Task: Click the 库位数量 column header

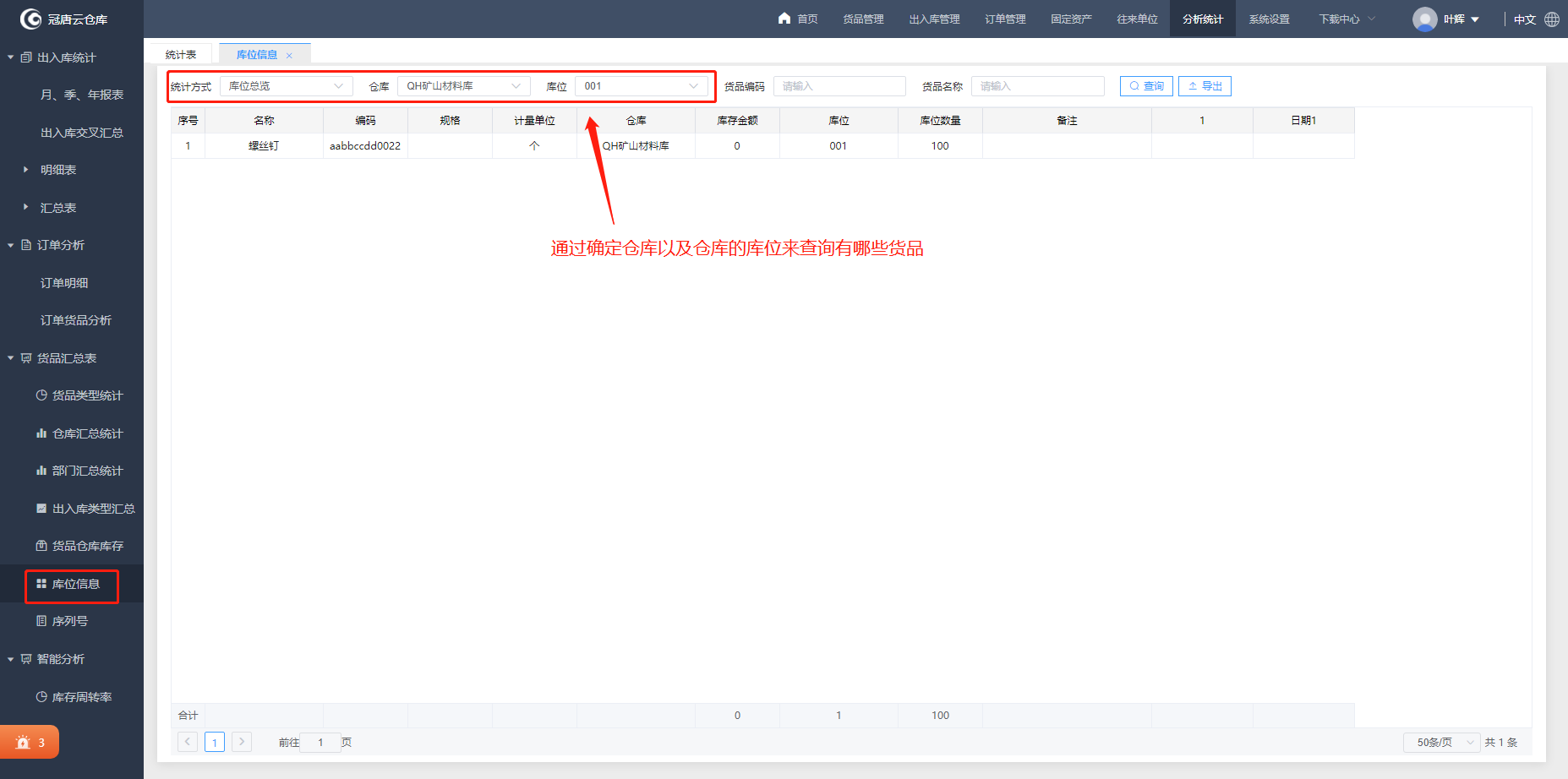Action: click(x=940, y=121)
